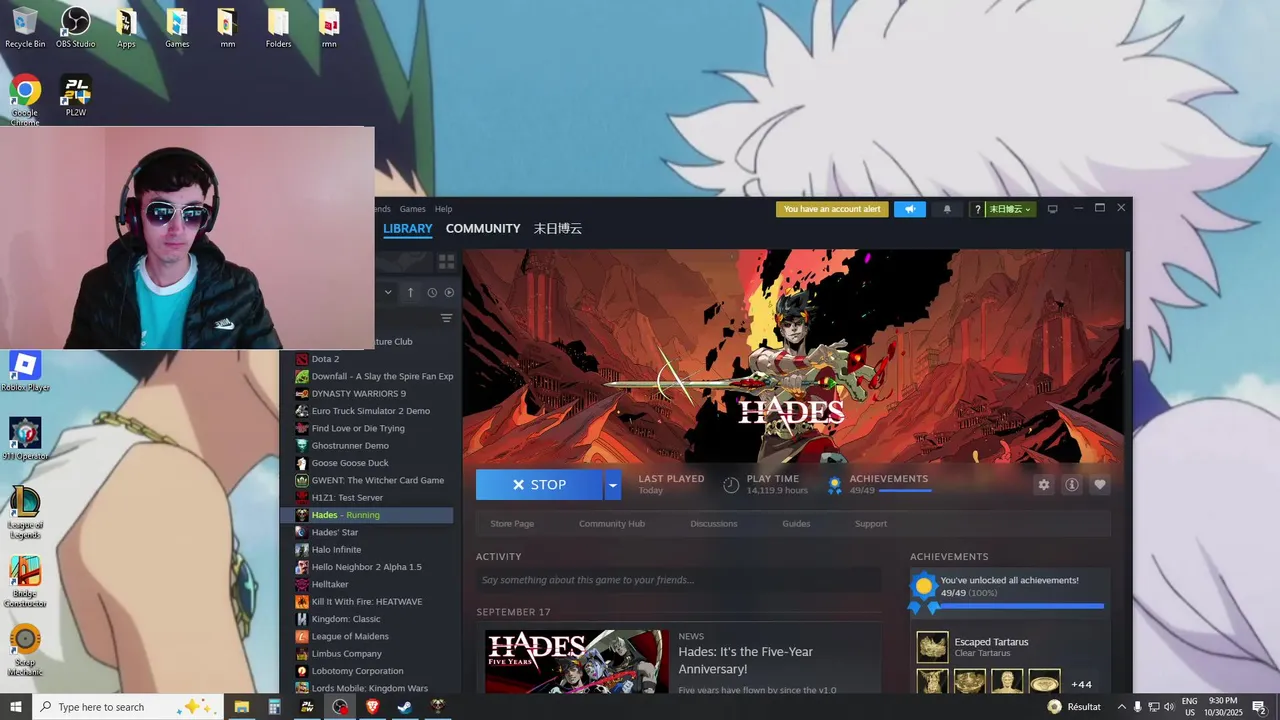
Task: Show hidden system tray icons
Action: tap(1121, 707)
